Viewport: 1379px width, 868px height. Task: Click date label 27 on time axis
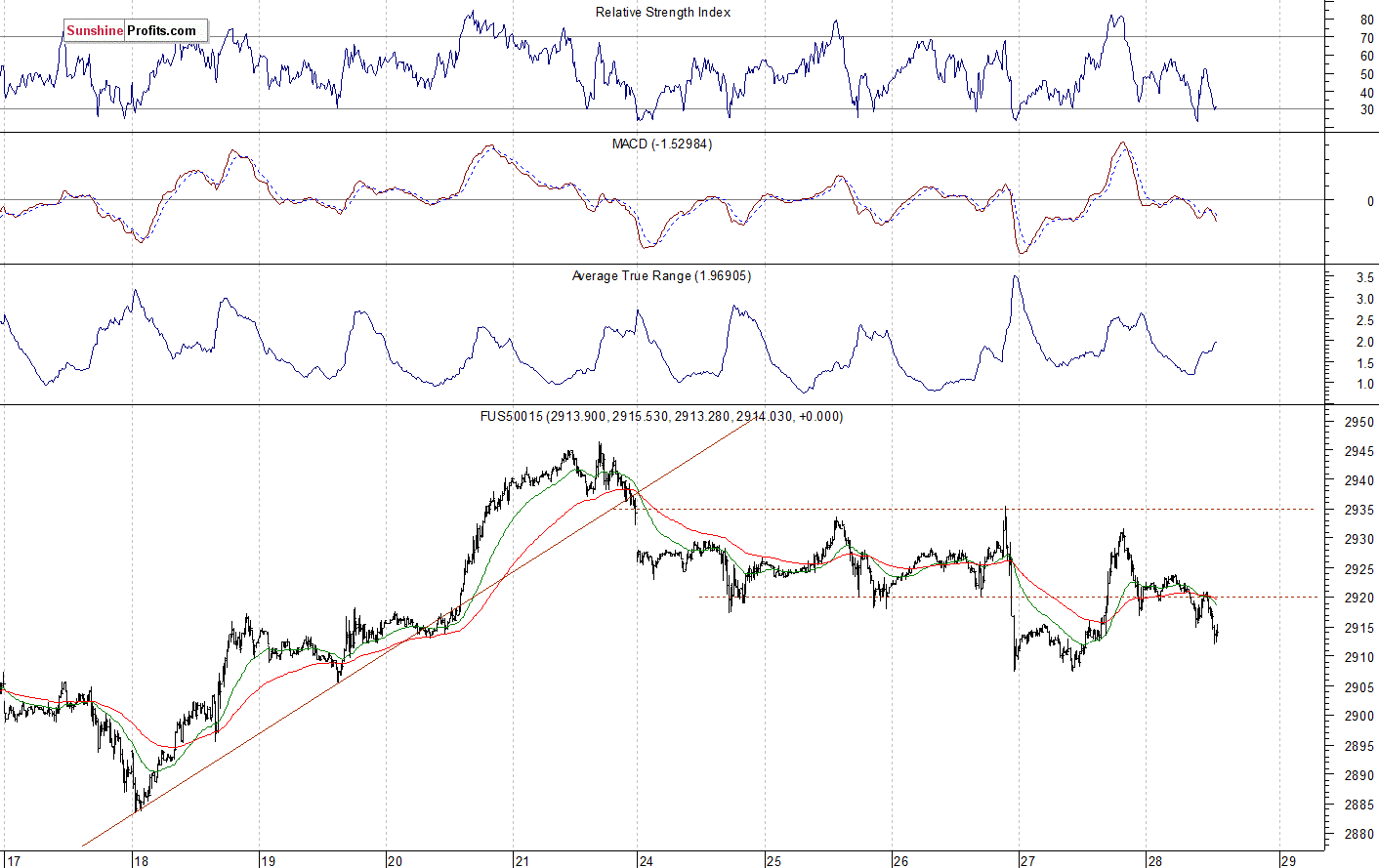pyautogui.click(x=1027, y=861)
